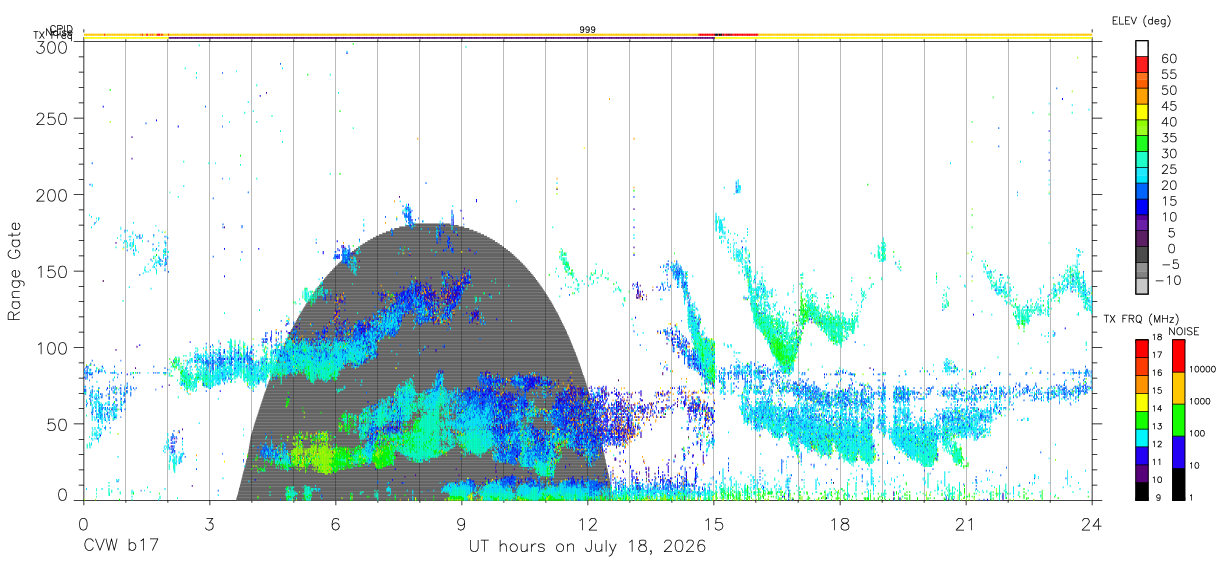Click the "30" value on the ELEV scale
Viewport: 1228px width, 567px height.
click(x=1169, y=154)
